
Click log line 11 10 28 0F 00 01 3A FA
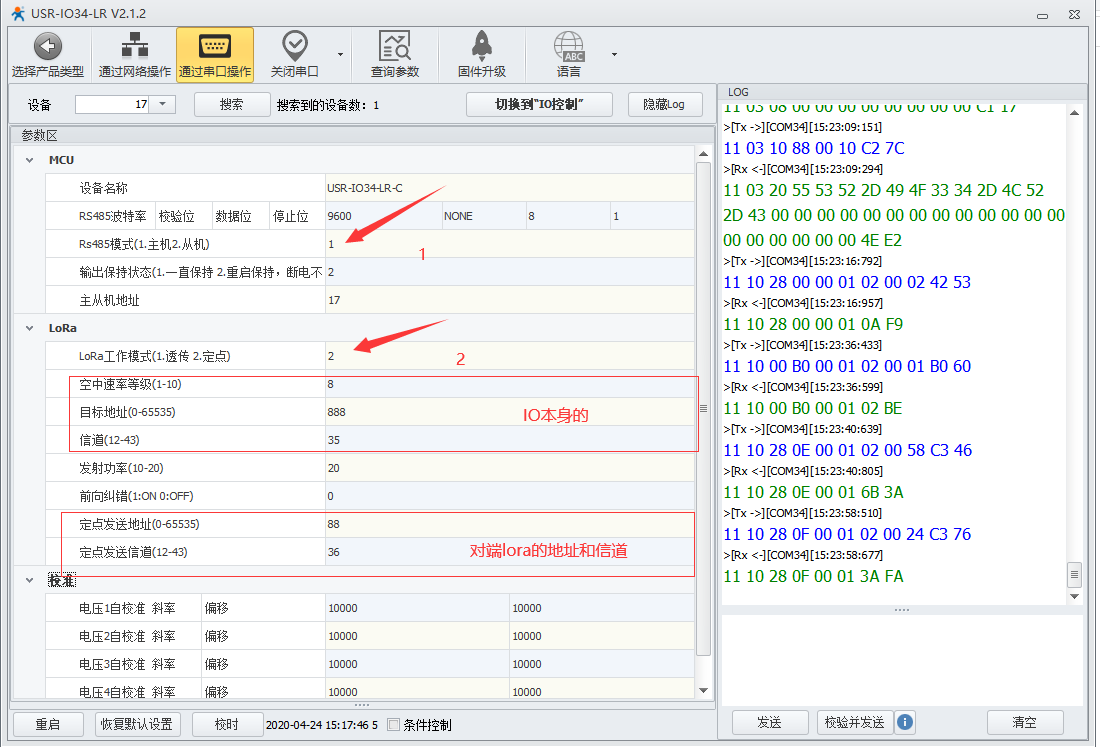(813, 576)
